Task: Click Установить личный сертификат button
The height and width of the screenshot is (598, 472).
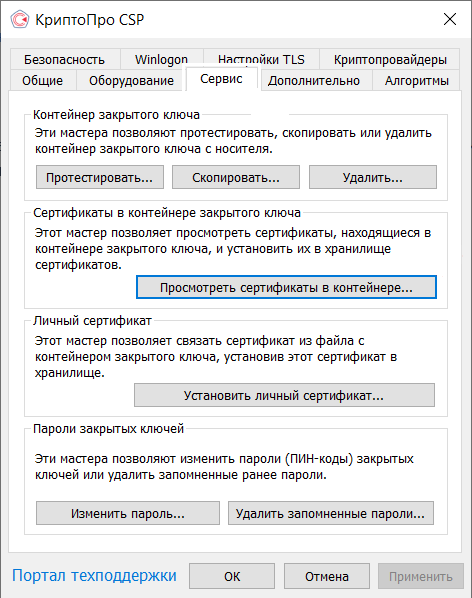Action: [284, 395]
